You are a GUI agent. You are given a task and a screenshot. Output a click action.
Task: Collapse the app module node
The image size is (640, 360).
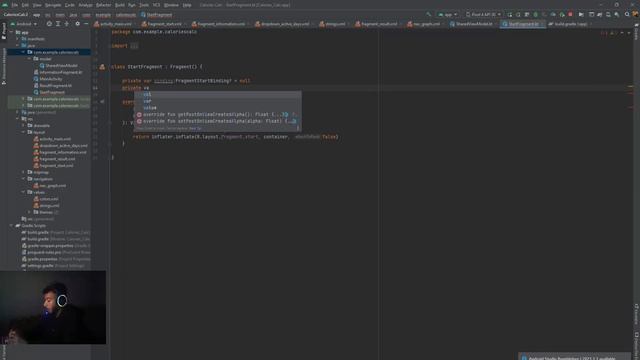click(x=11, y=32)
